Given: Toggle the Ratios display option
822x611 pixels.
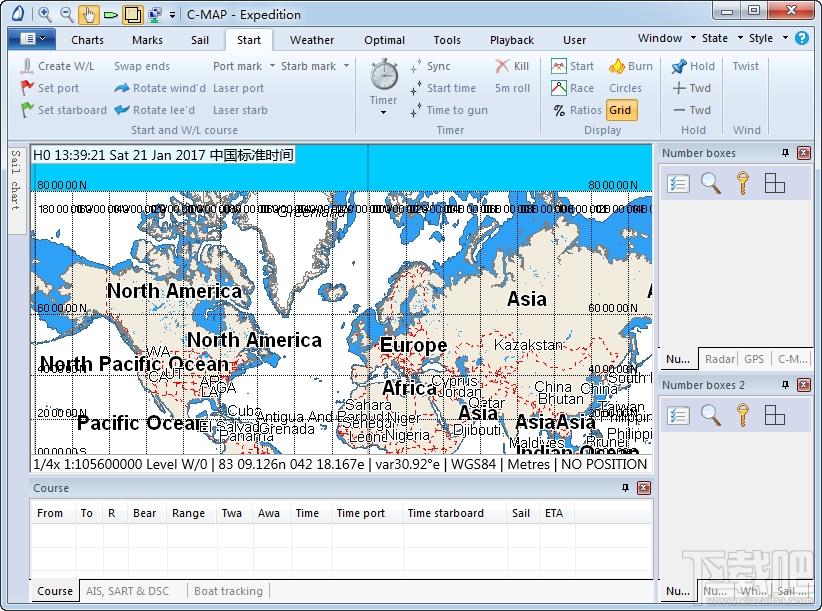Looking at the screenshot, I should tap(576, 110).
